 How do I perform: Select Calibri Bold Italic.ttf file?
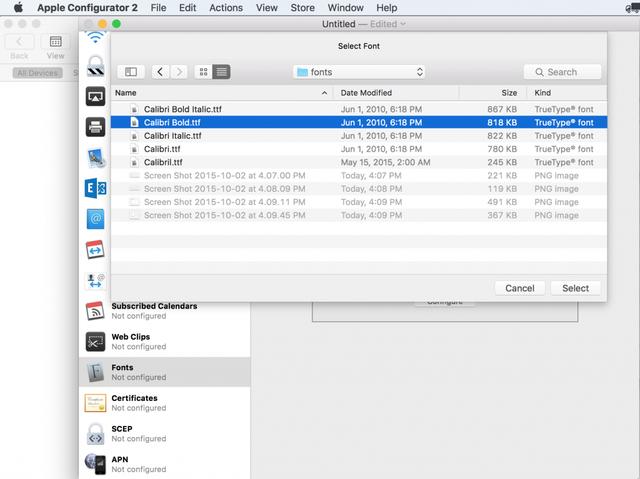coord(359,109)
